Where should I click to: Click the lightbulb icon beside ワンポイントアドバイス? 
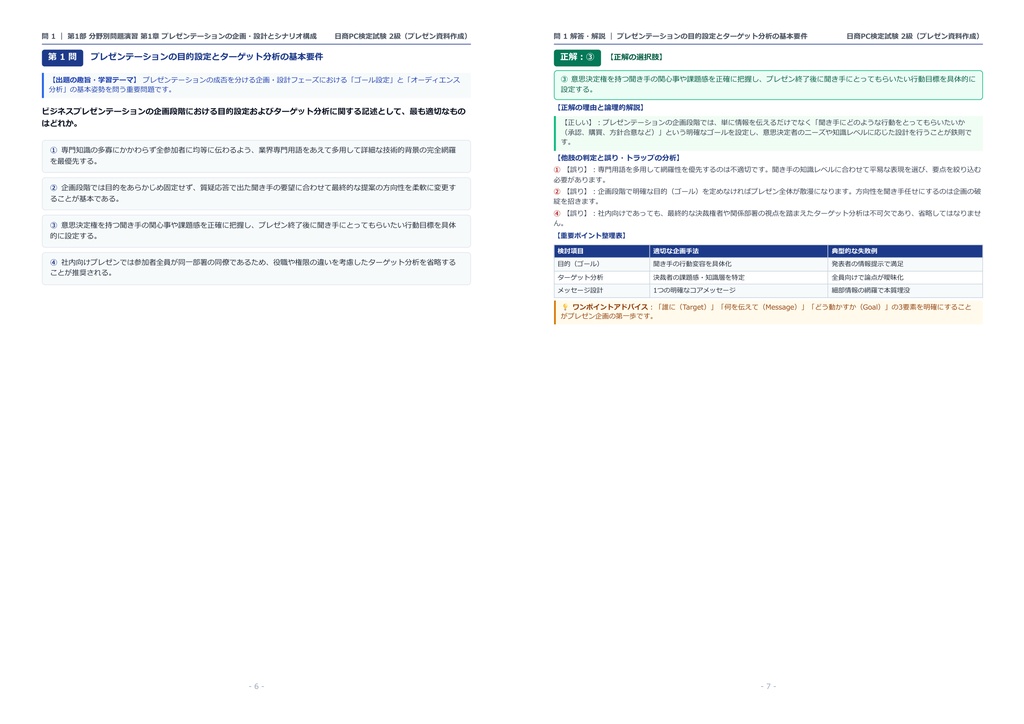pos(565,307)
